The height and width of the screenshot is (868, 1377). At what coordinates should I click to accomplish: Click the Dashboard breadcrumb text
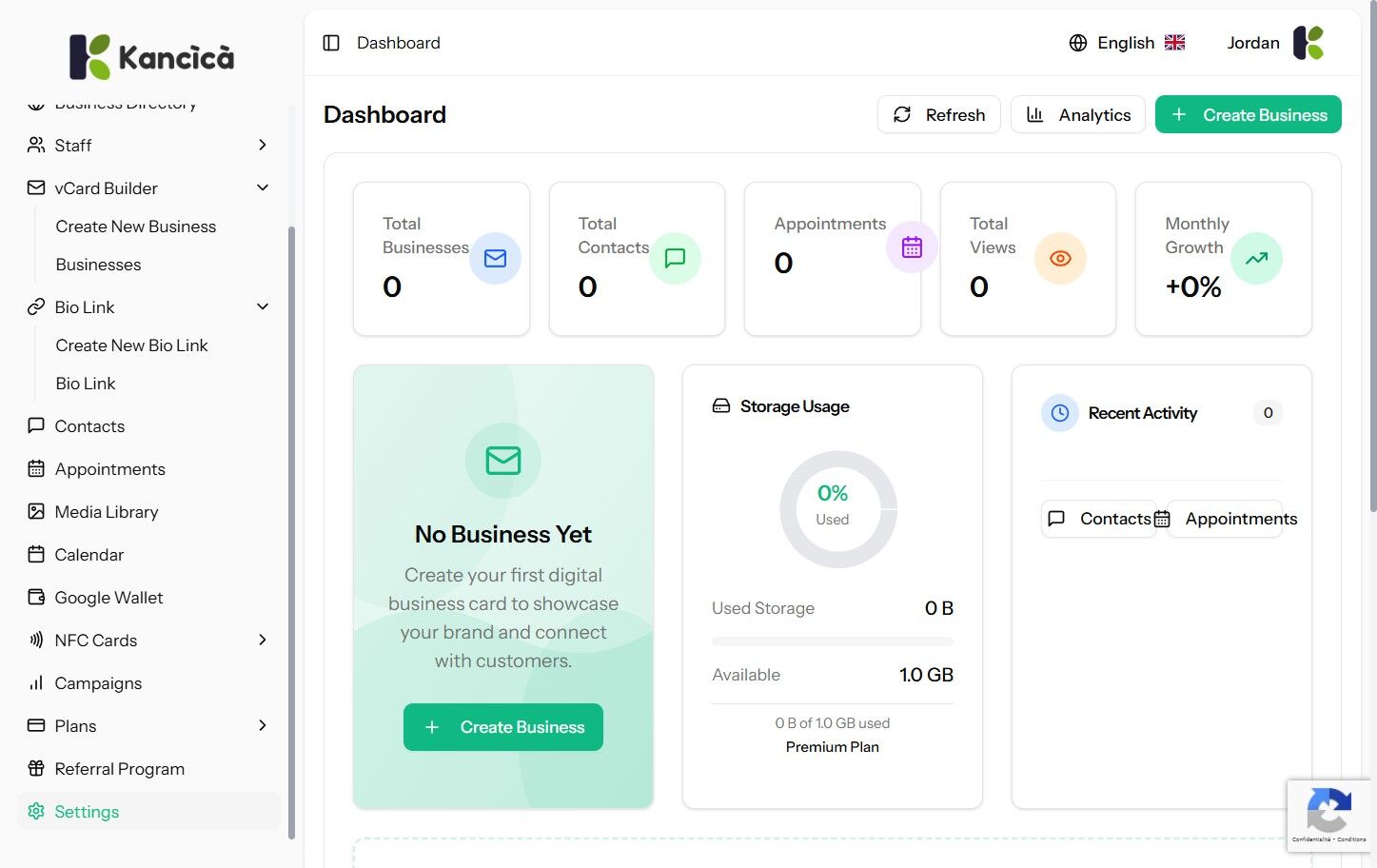click(399, 43)
